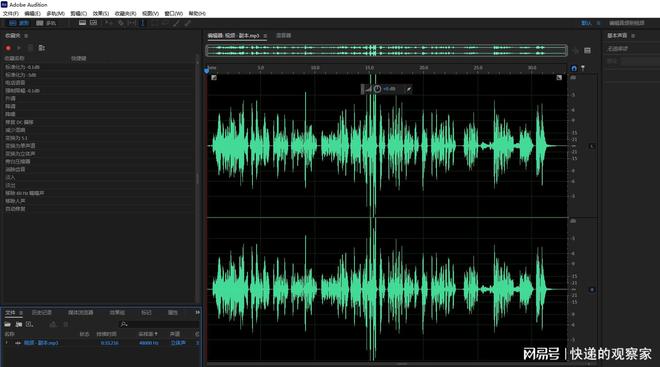Click the snapping magnet icon by ruler
This screenshot has height=367, width=660.
(x=574, y=68)
